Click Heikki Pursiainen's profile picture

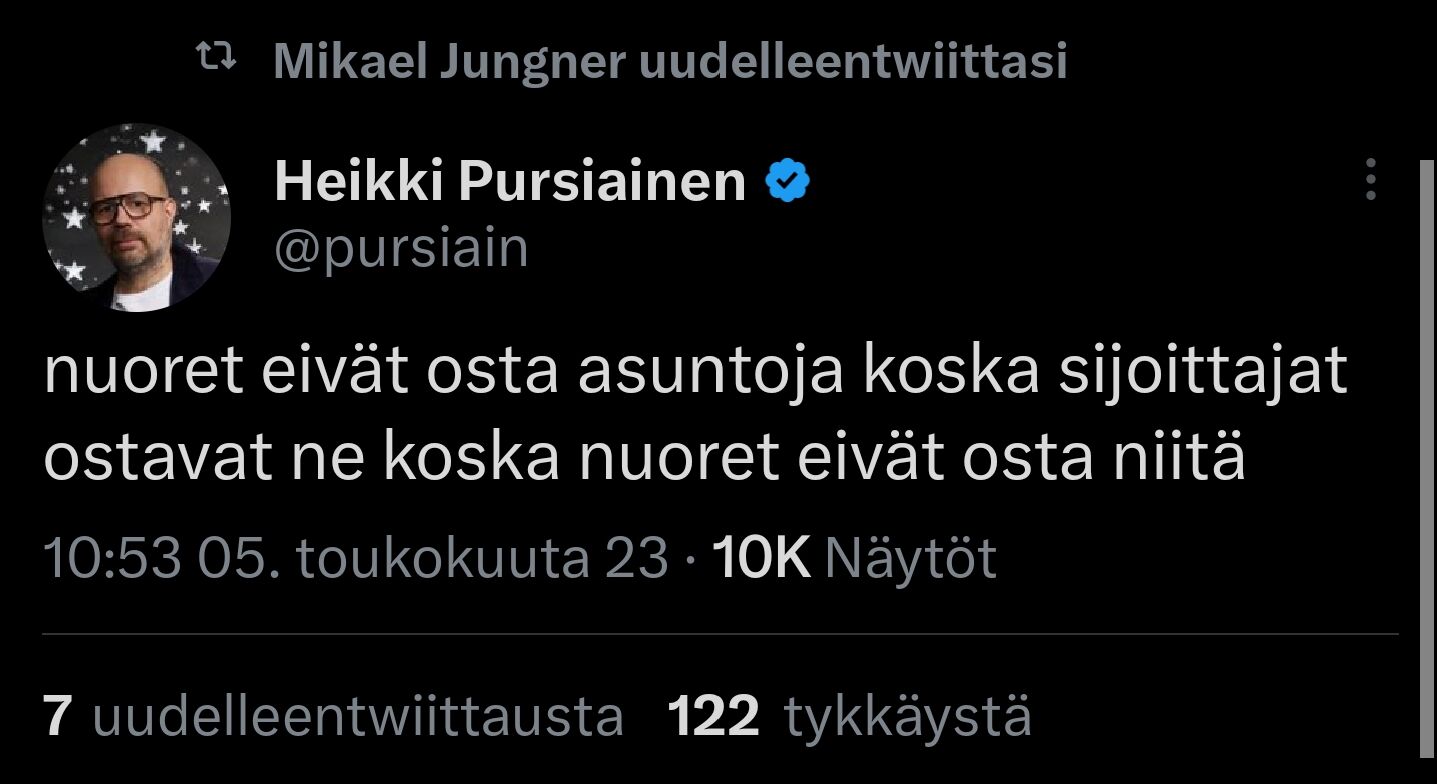[136, 218]
